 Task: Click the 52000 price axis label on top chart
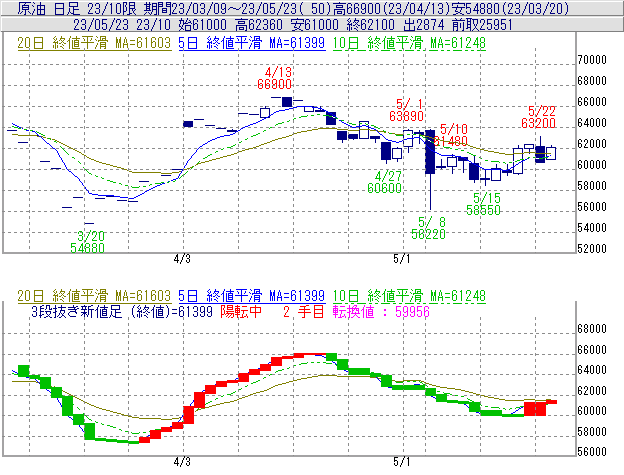[592, 249]
